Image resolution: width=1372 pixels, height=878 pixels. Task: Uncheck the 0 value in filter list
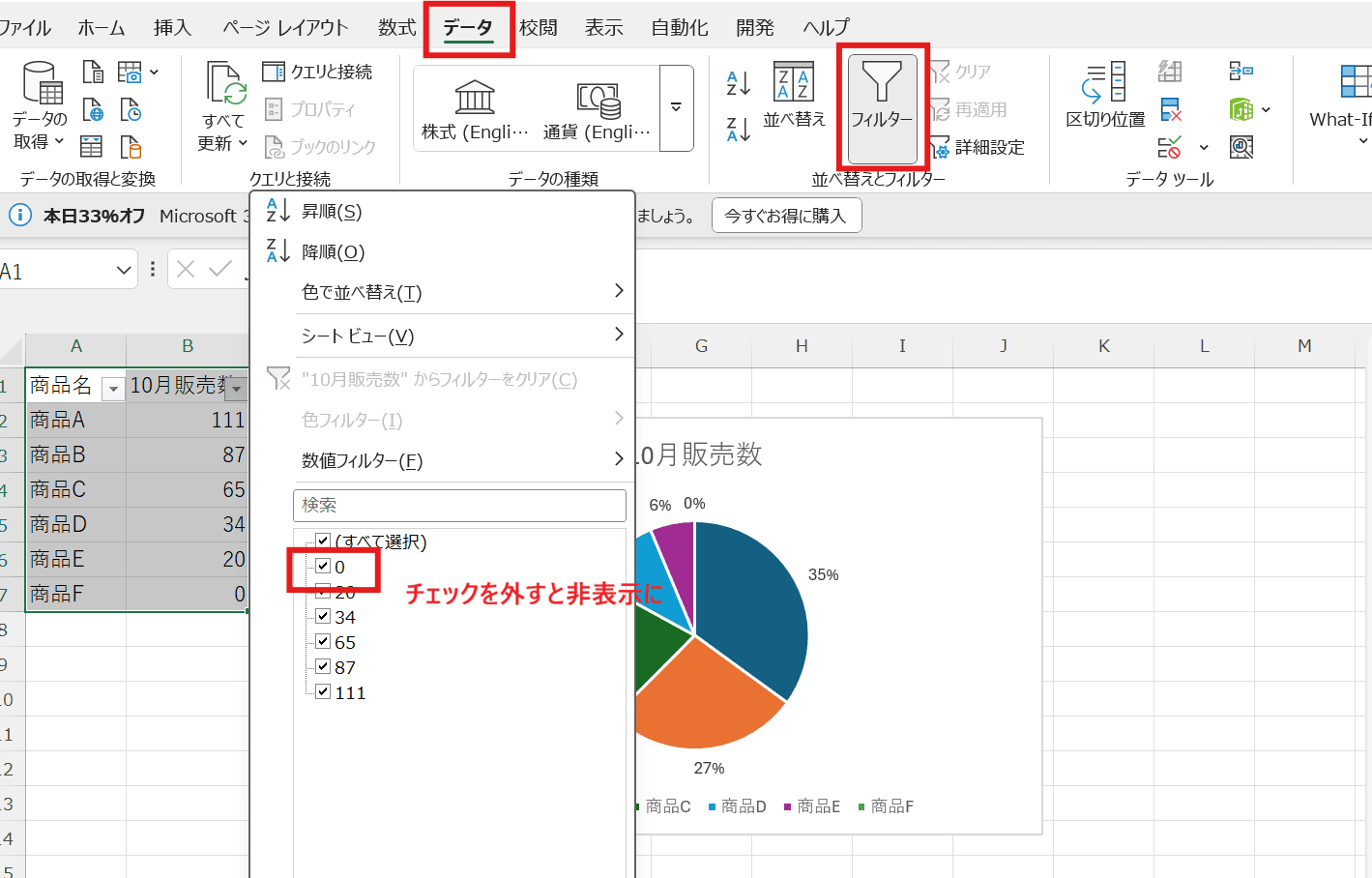tap(323, 567)
